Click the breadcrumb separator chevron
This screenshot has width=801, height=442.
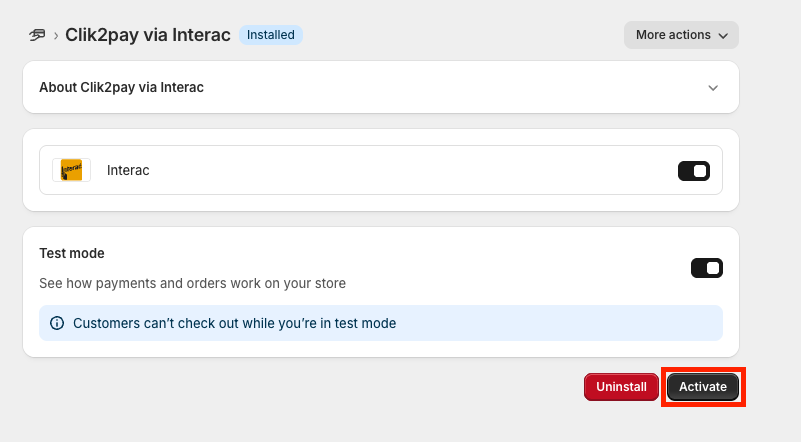(56, 36)
